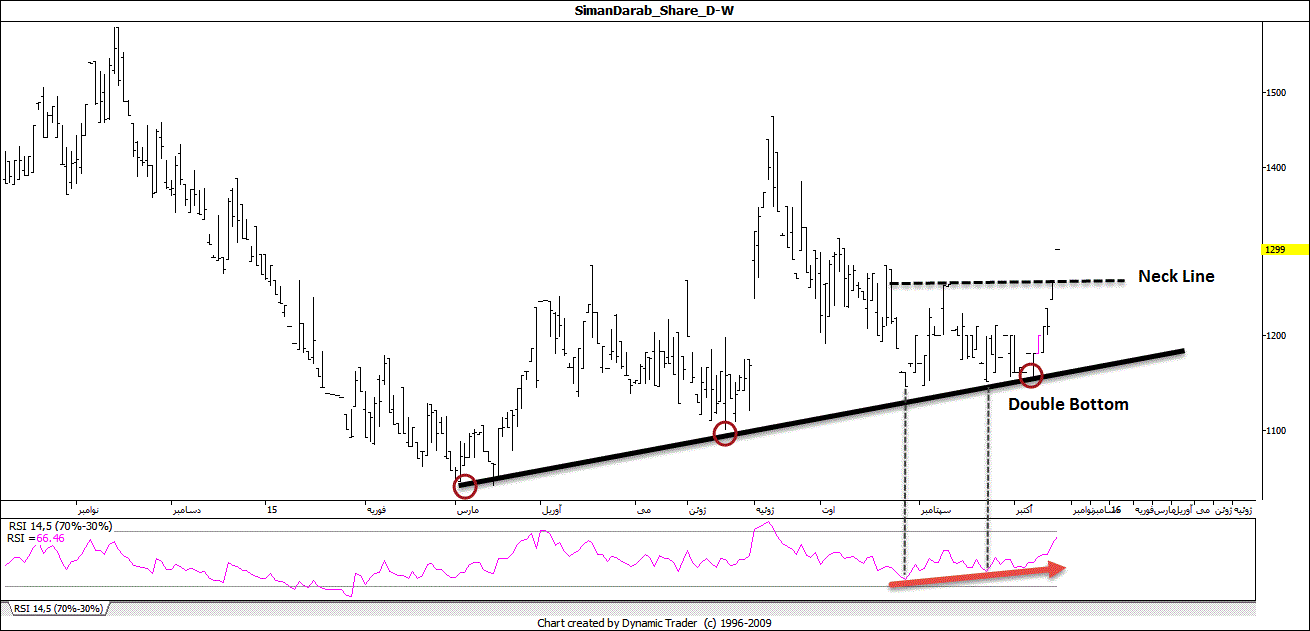Click the SimanDarab_Share_D-W chart title
1310x631 pixels.
tap(653, 10)
